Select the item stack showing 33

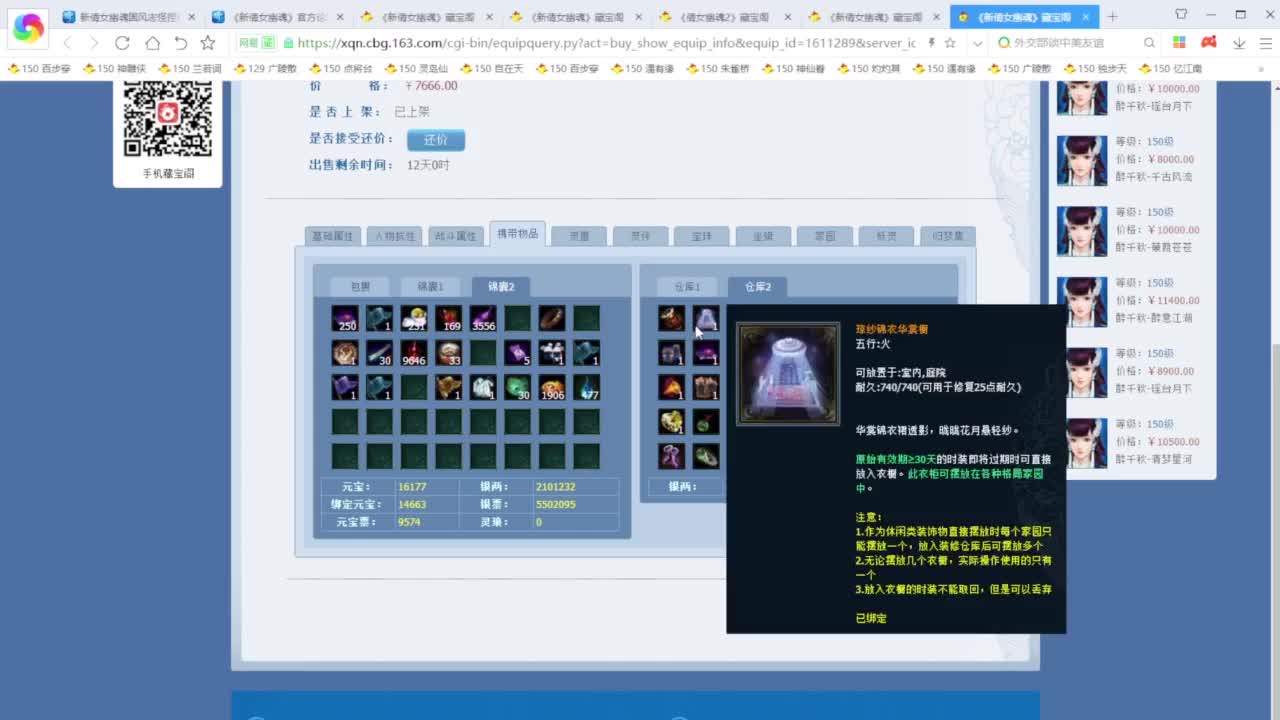pos(449,353)
